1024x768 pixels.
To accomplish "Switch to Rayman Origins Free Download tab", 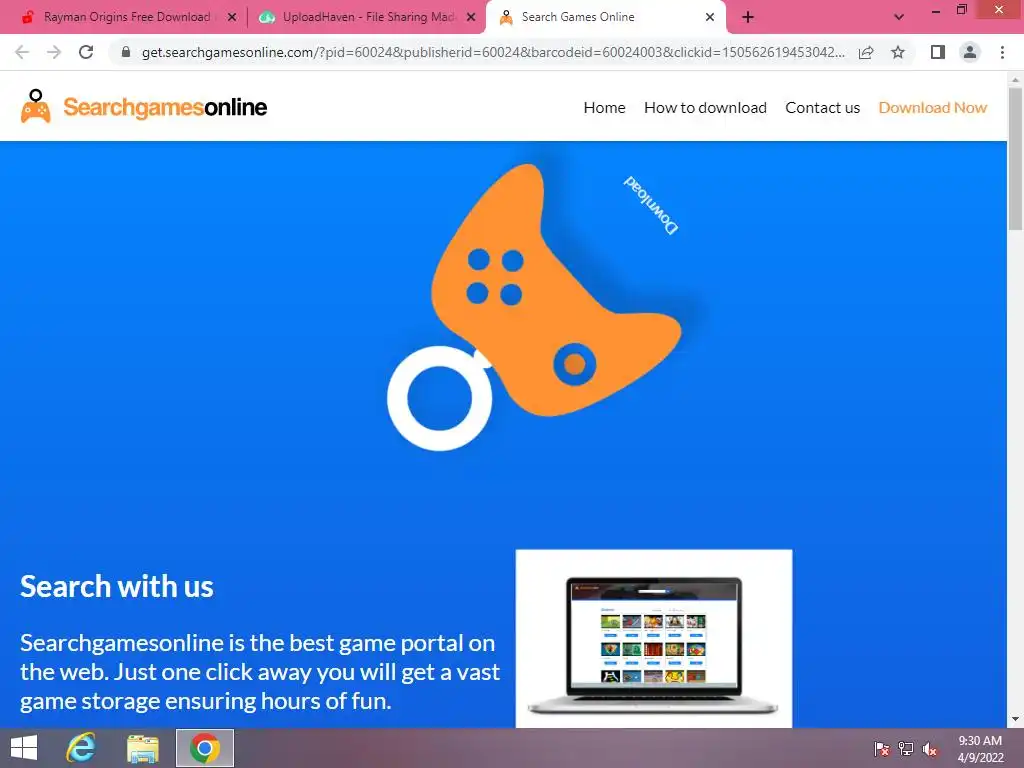I will tap(127, 17).
